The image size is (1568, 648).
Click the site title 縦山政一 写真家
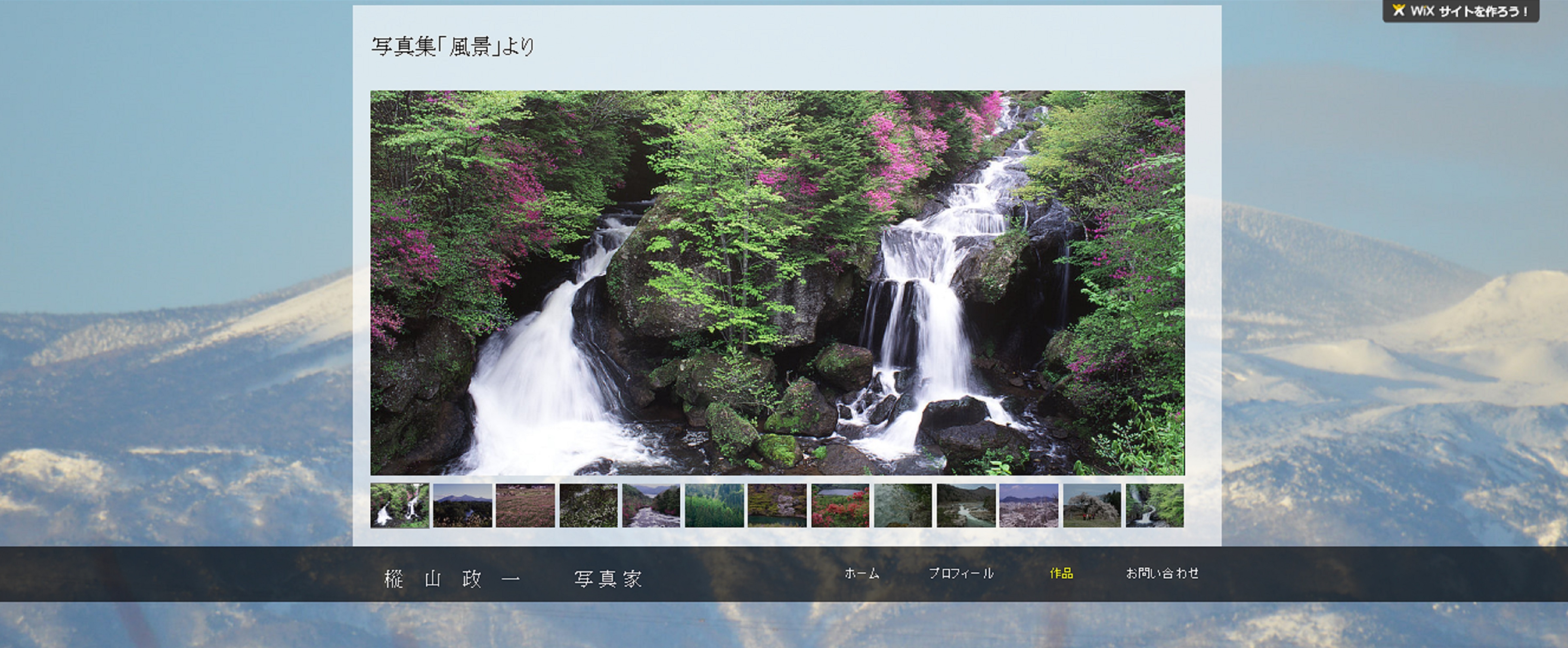point(513,579)
